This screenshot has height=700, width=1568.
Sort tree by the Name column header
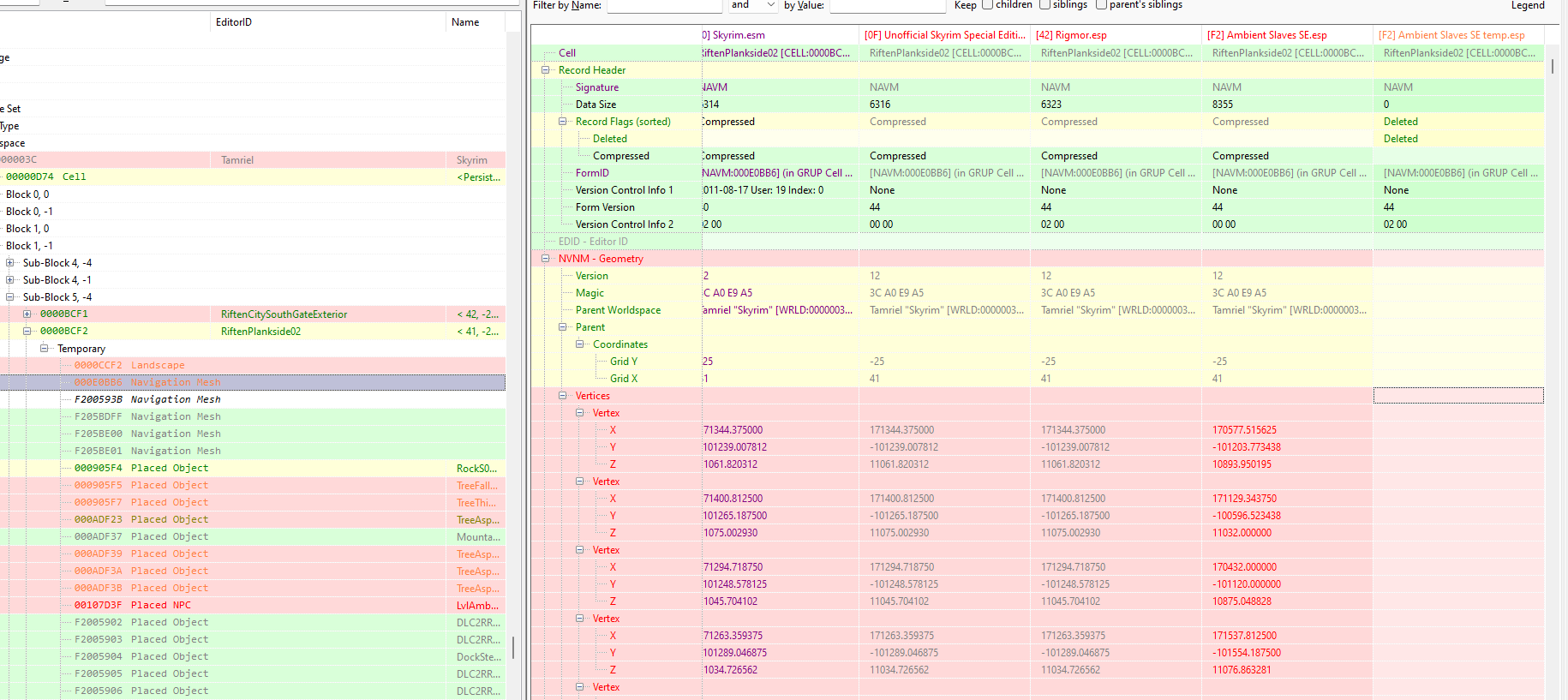[x=476, y=22]
